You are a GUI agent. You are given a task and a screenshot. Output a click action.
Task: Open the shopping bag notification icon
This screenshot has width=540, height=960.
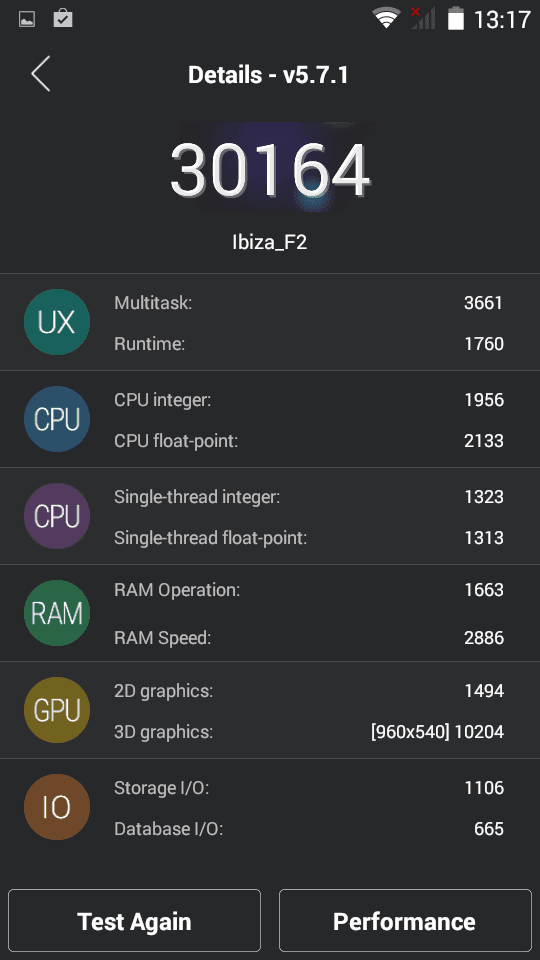pos(63,18)
